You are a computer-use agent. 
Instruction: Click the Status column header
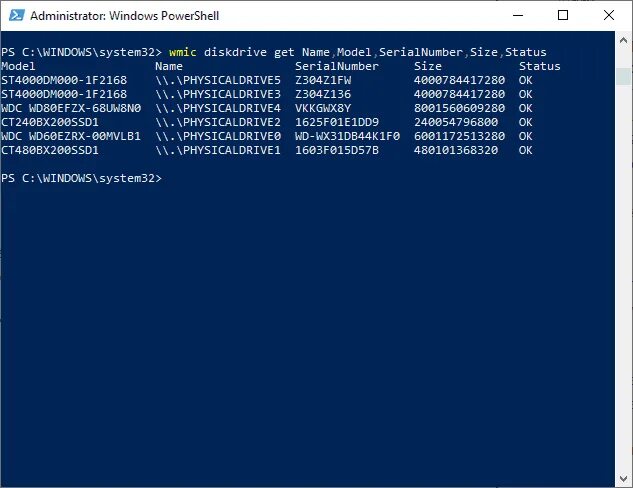pos(540,66)
